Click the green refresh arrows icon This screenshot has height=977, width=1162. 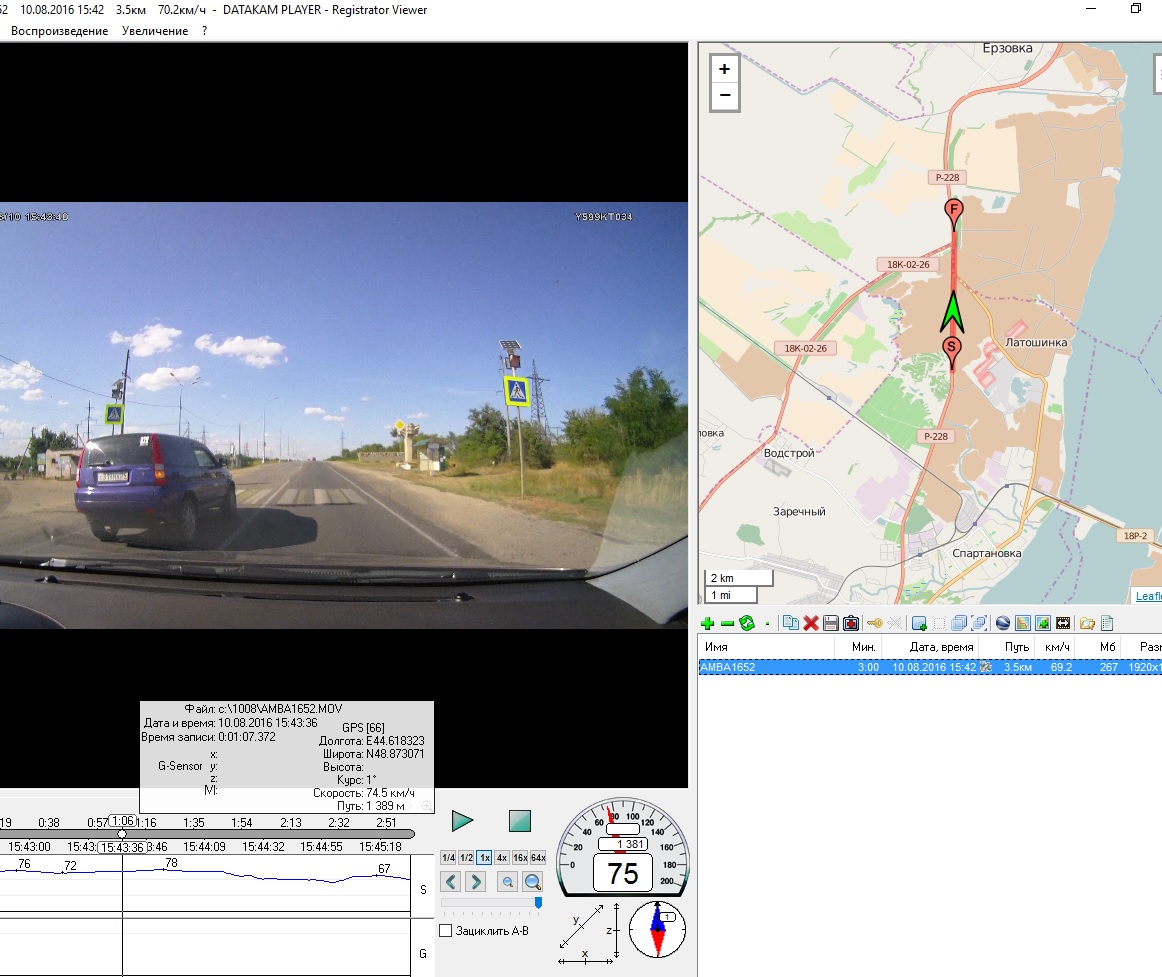pos(746,624)
